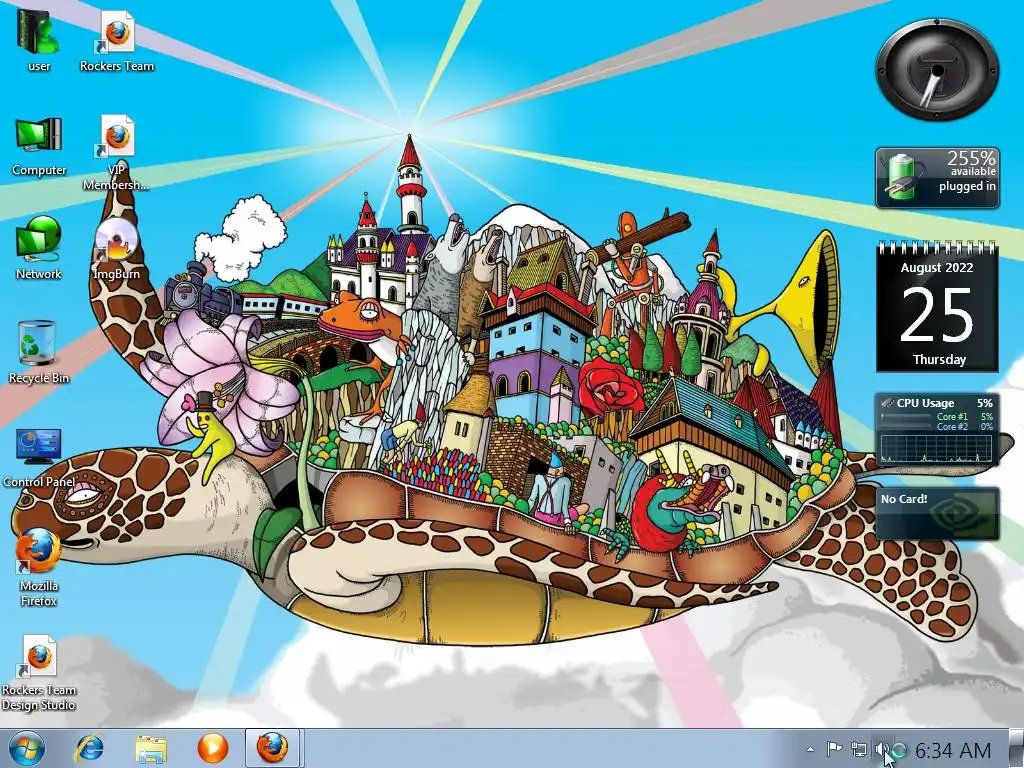Click the CPU Usage gadget graph
Image resolution: width=1024 pixels, height=768 pixels.
936,448
